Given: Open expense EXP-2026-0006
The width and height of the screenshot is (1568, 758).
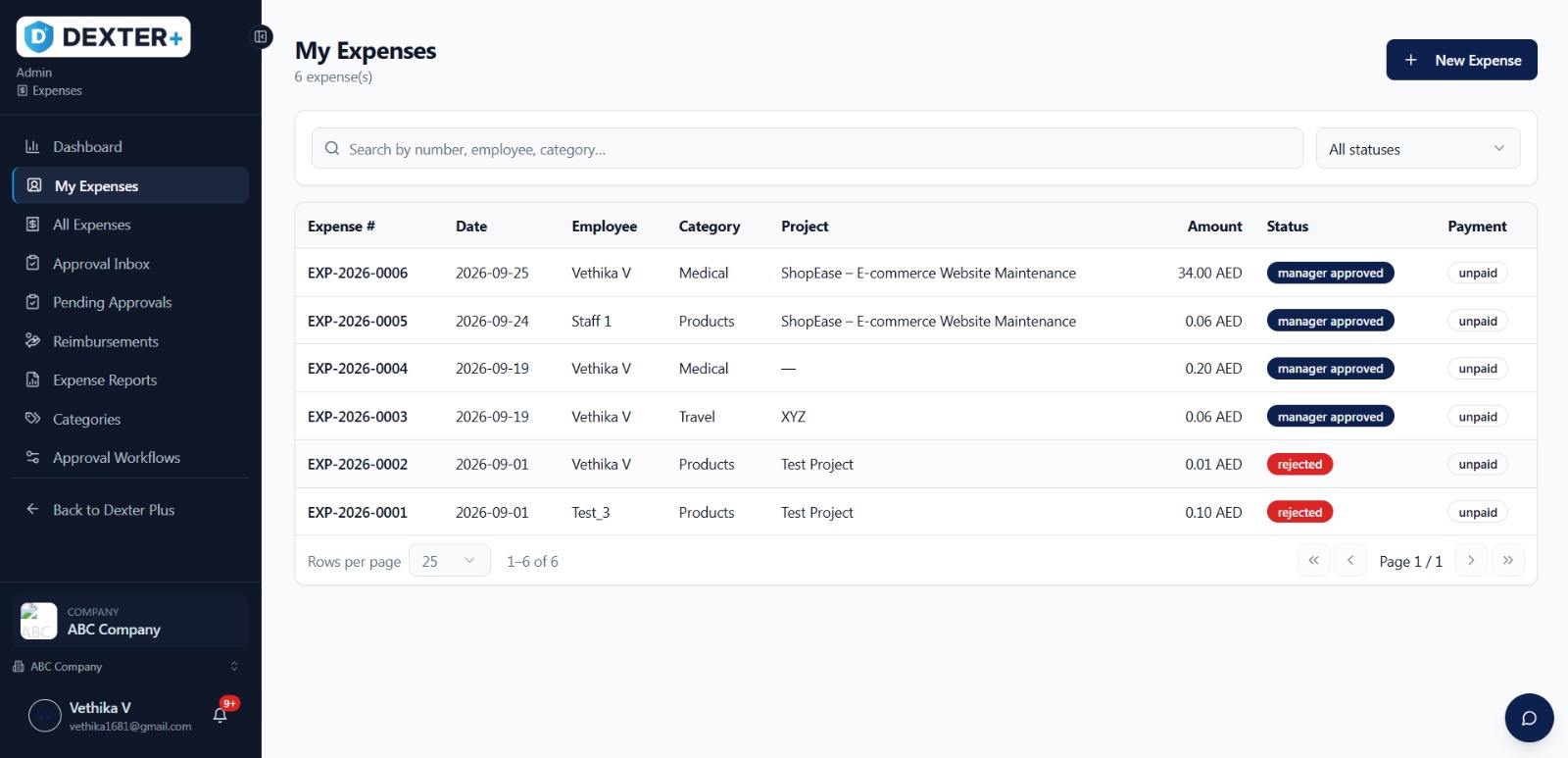Looking at the screenshot, I should pos(358,273).
